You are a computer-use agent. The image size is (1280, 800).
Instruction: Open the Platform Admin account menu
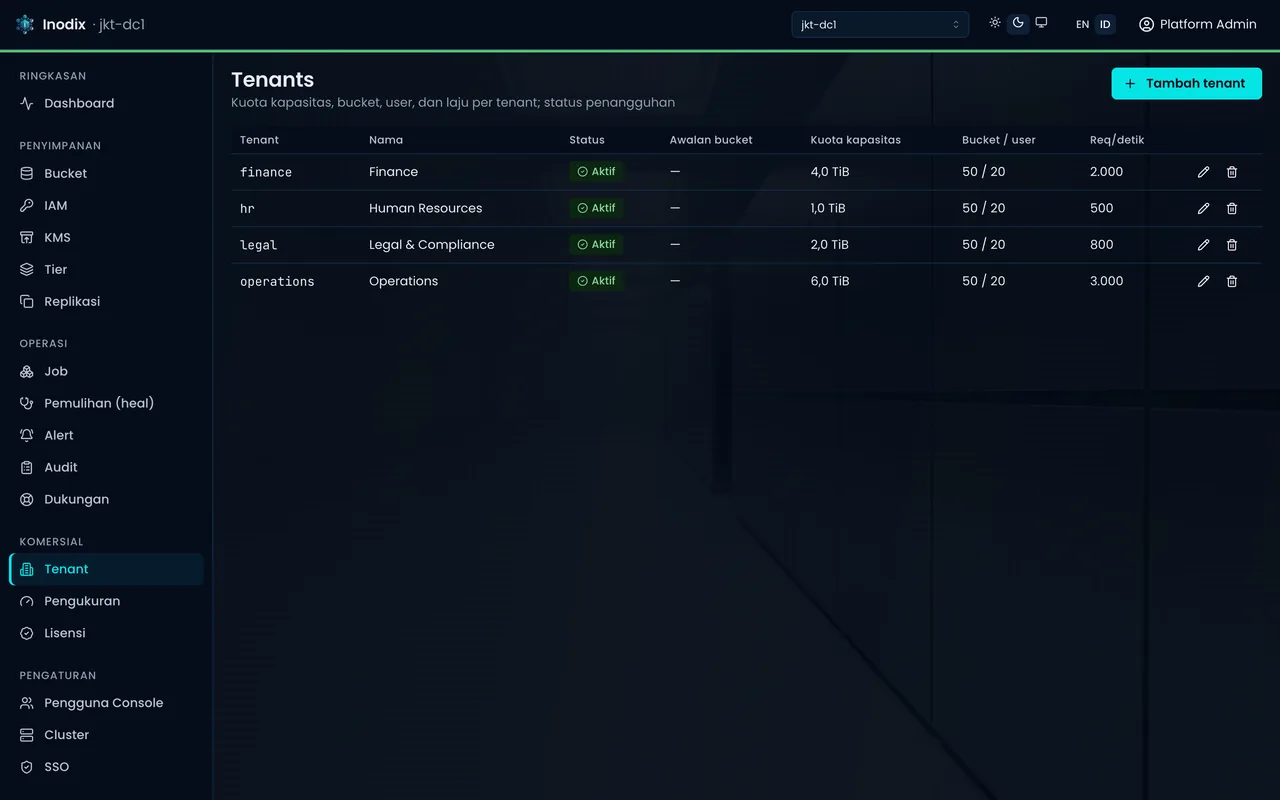1197,24
